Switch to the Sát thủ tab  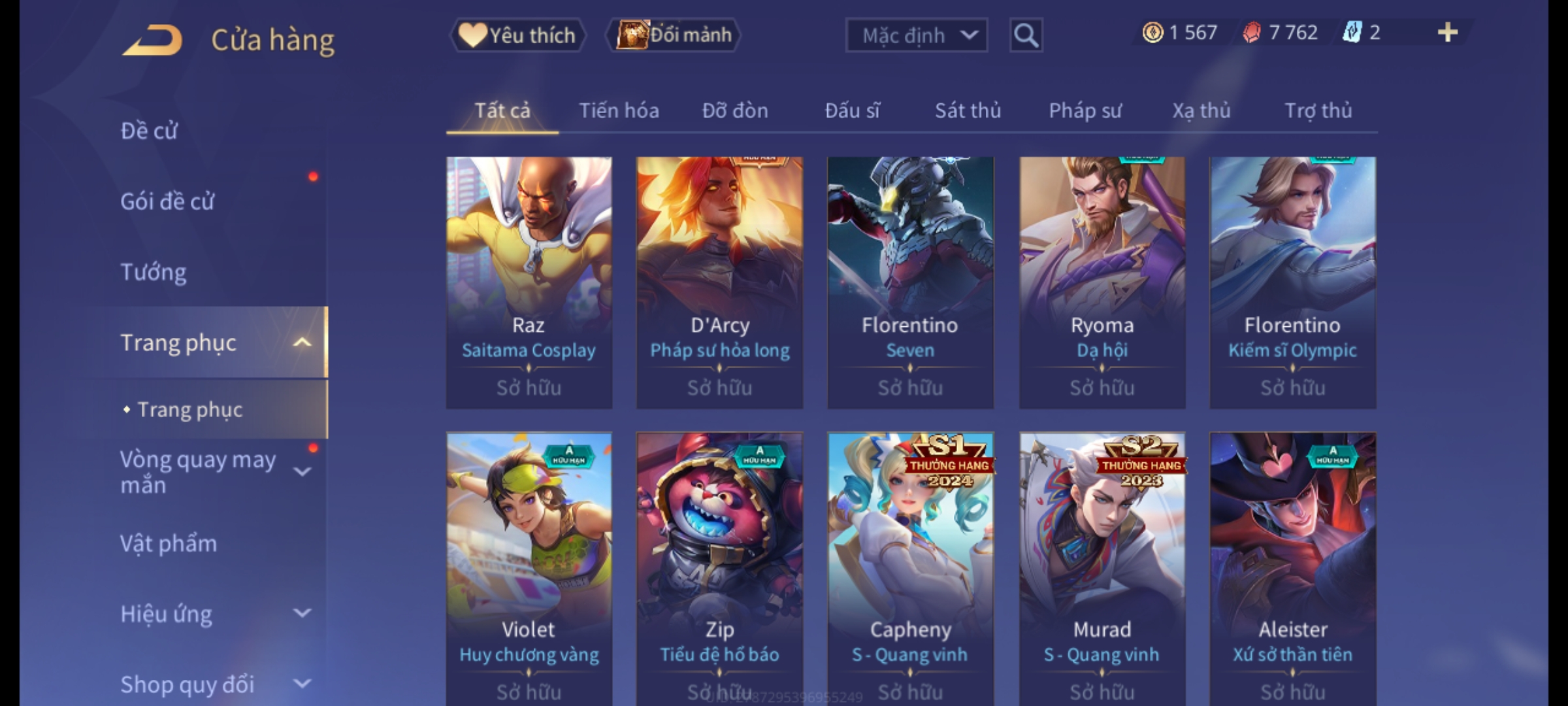coord(968,110)
